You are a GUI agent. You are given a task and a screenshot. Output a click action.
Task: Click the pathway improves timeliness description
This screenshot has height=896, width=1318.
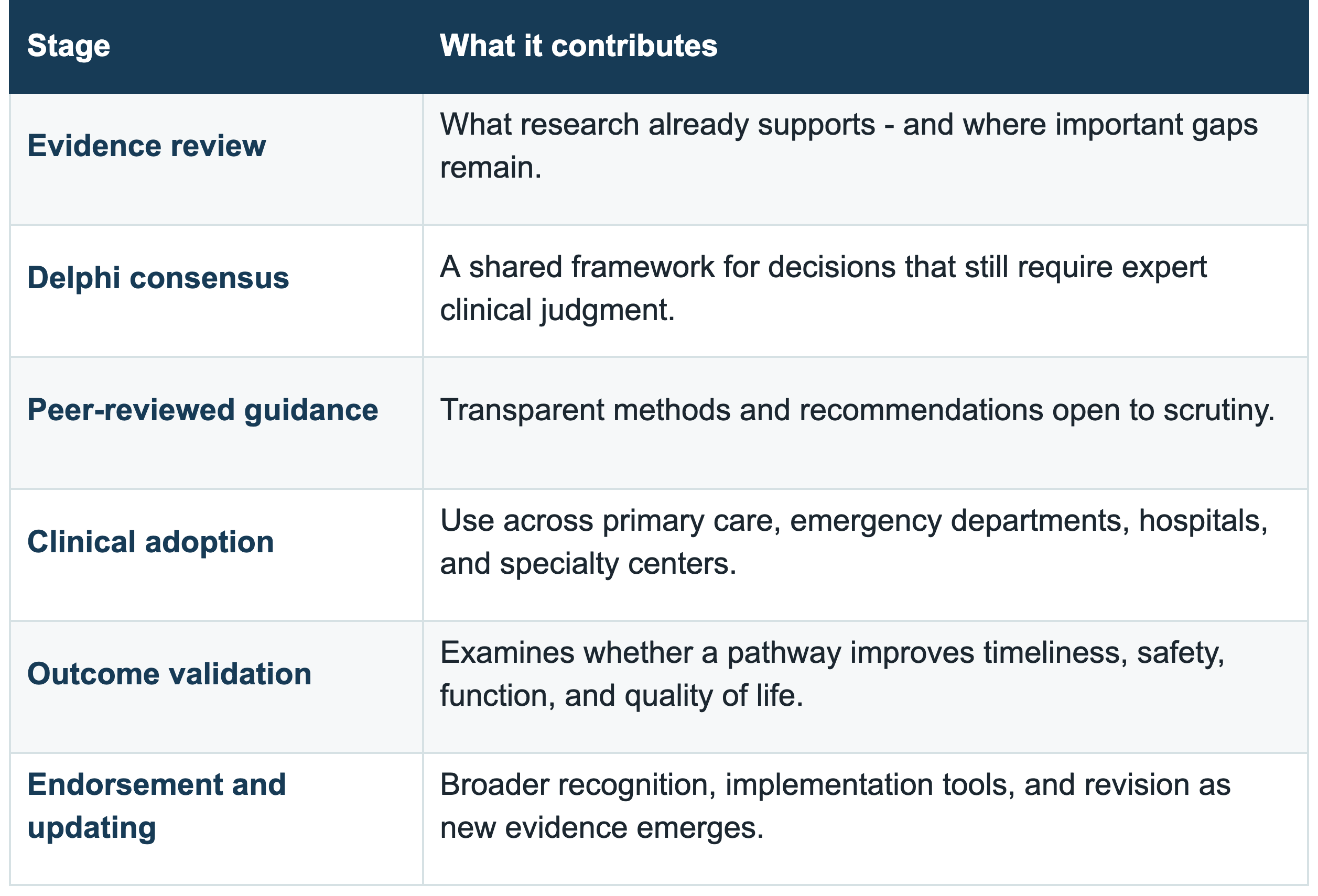[833, 674]
